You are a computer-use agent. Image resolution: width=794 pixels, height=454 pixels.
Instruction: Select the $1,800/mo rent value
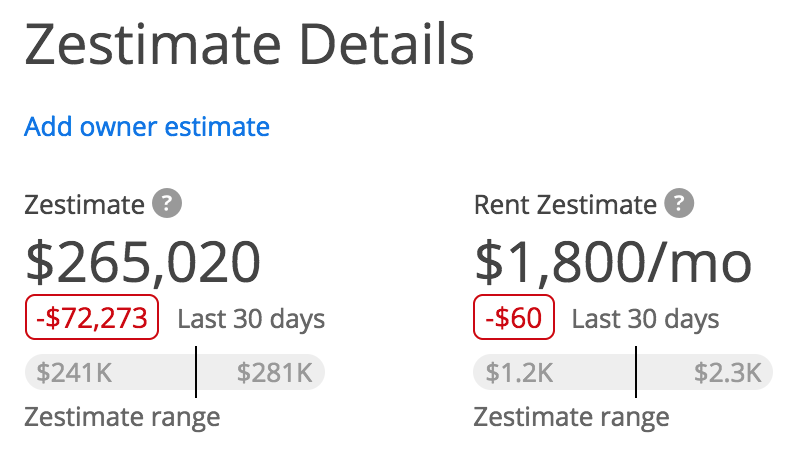(613, 262)
